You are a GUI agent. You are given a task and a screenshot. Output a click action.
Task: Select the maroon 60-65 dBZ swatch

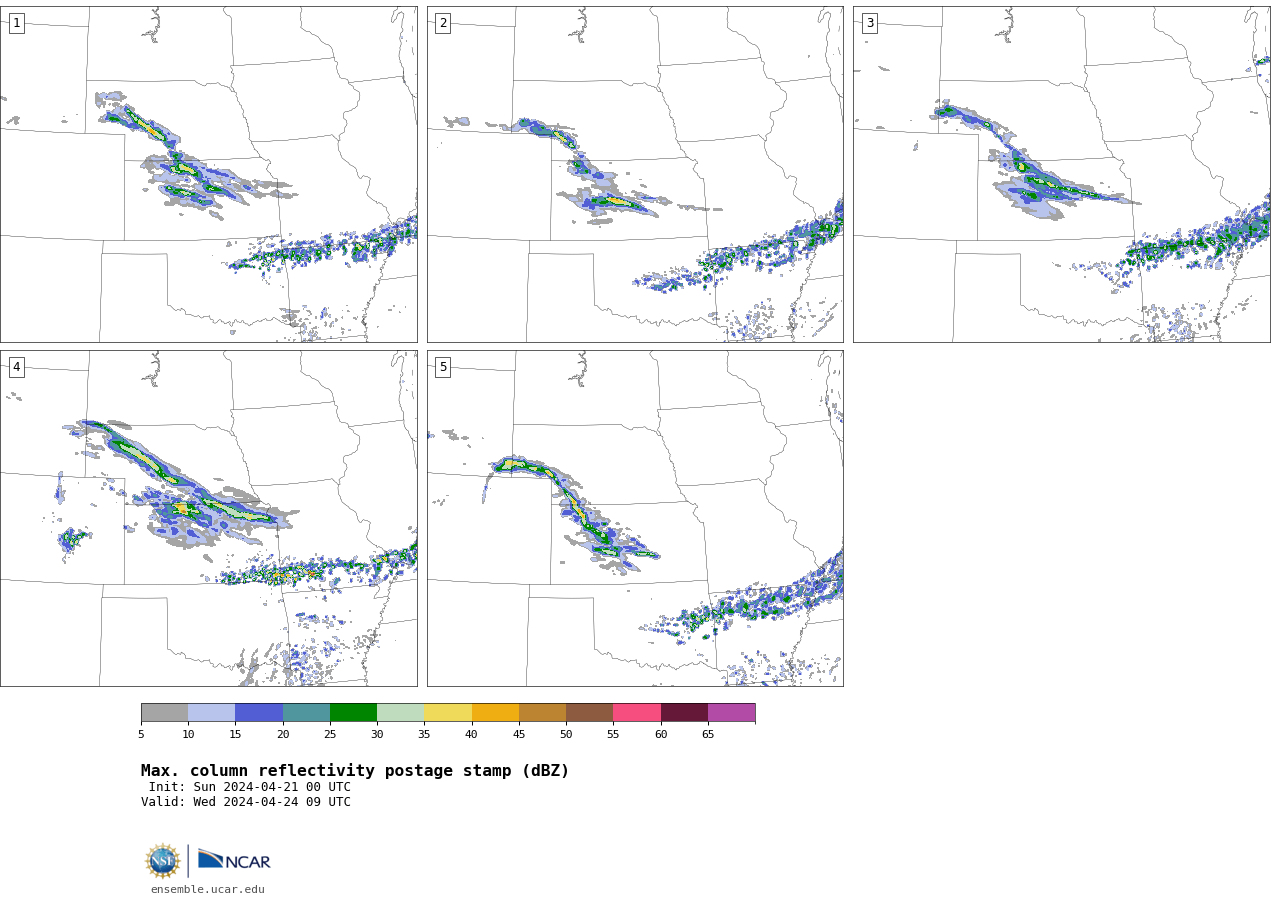[684, 712]
